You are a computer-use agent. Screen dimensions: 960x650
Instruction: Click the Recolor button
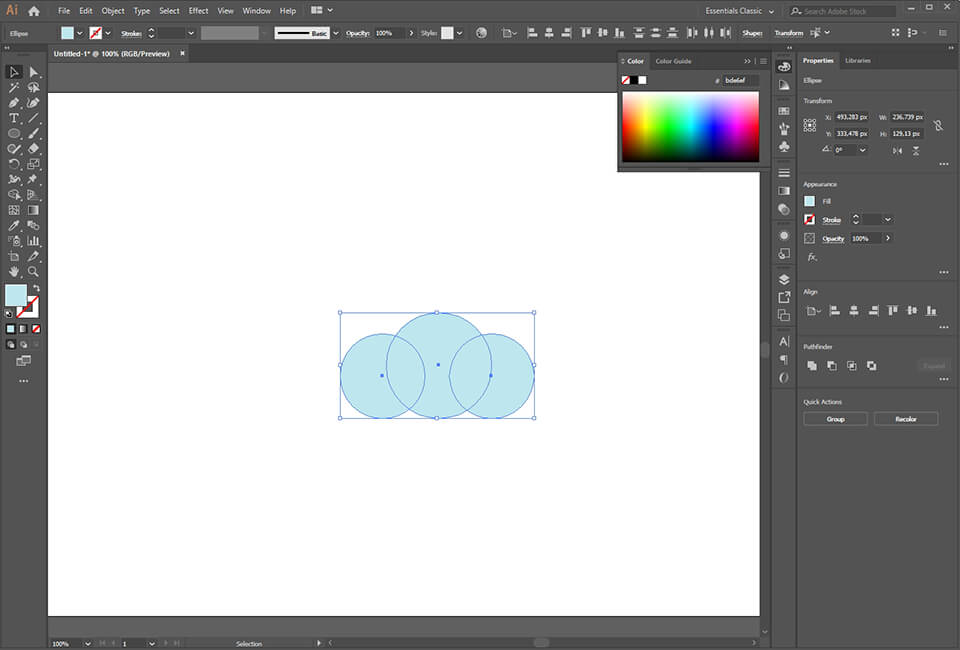905,418
